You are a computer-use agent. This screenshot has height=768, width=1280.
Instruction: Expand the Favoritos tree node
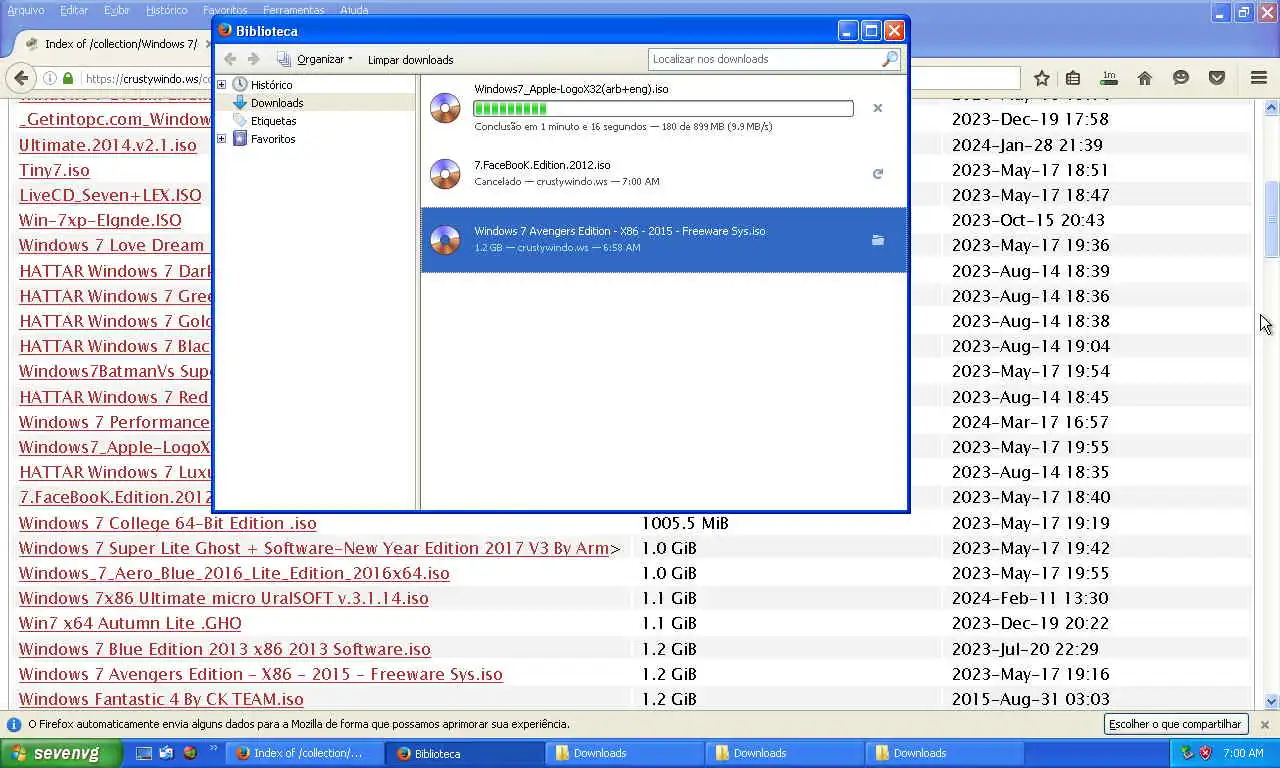click(221, 139)
